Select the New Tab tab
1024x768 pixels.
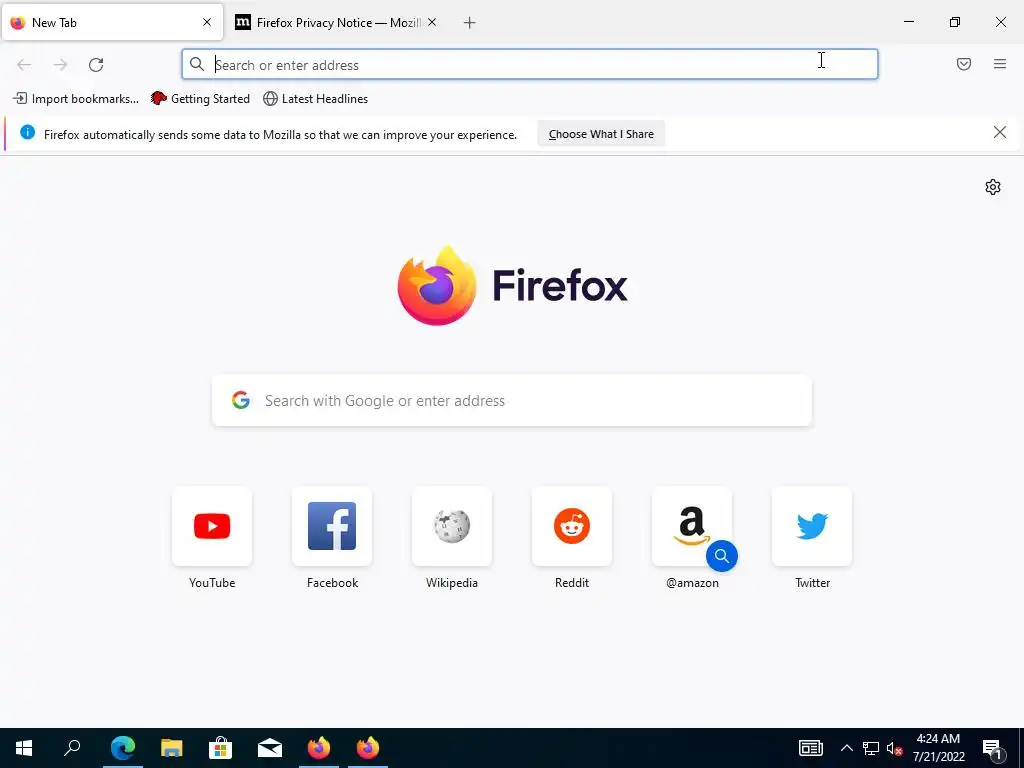tap(112, 23)
